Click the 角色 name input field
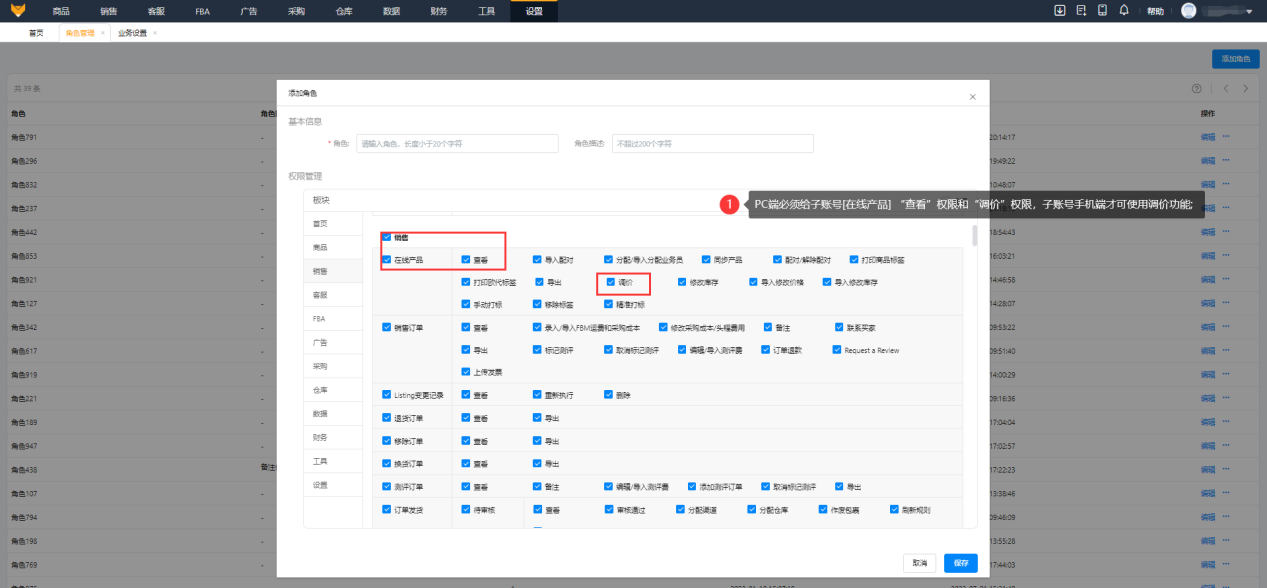This screenshot has height=588, width=1267. click(x=457, y=144)
